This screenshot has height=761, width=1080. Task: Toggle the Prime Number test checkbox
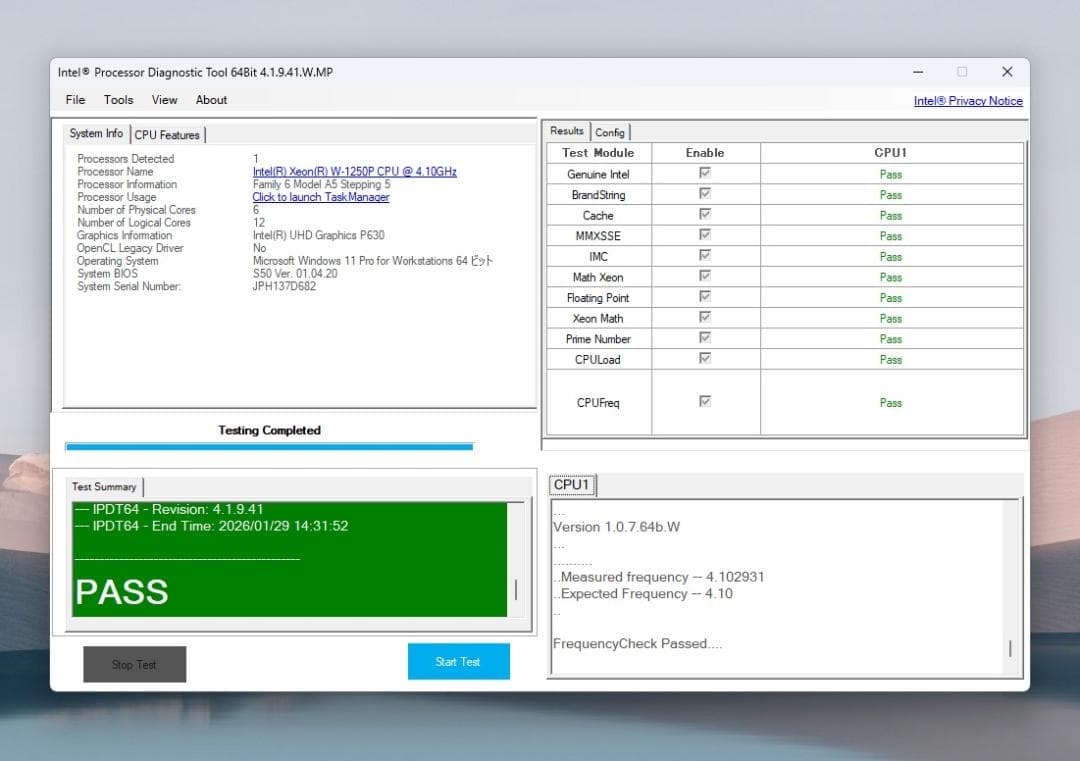705,338
